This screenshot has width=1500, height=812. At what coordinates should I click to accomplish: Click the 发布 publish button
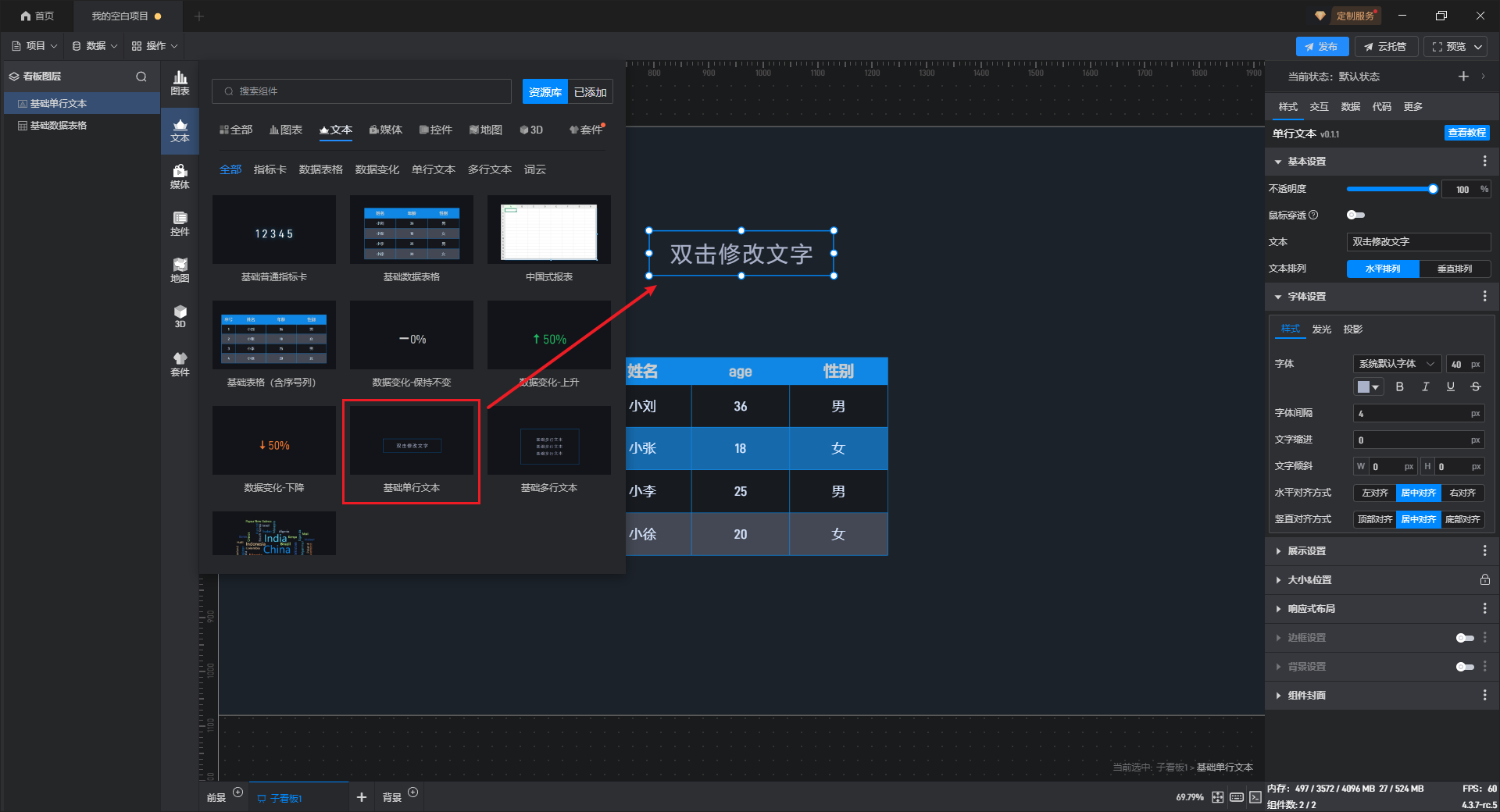tap(1321, 47)
